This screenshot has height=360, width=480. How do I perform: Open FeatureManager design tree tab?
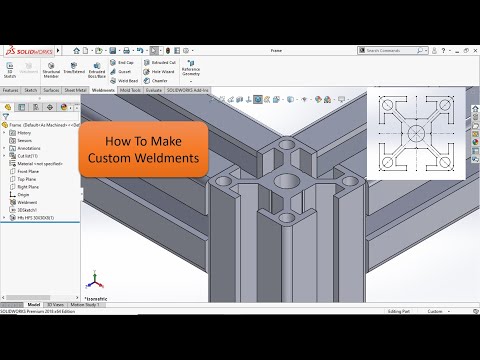(x=8, y=107)
